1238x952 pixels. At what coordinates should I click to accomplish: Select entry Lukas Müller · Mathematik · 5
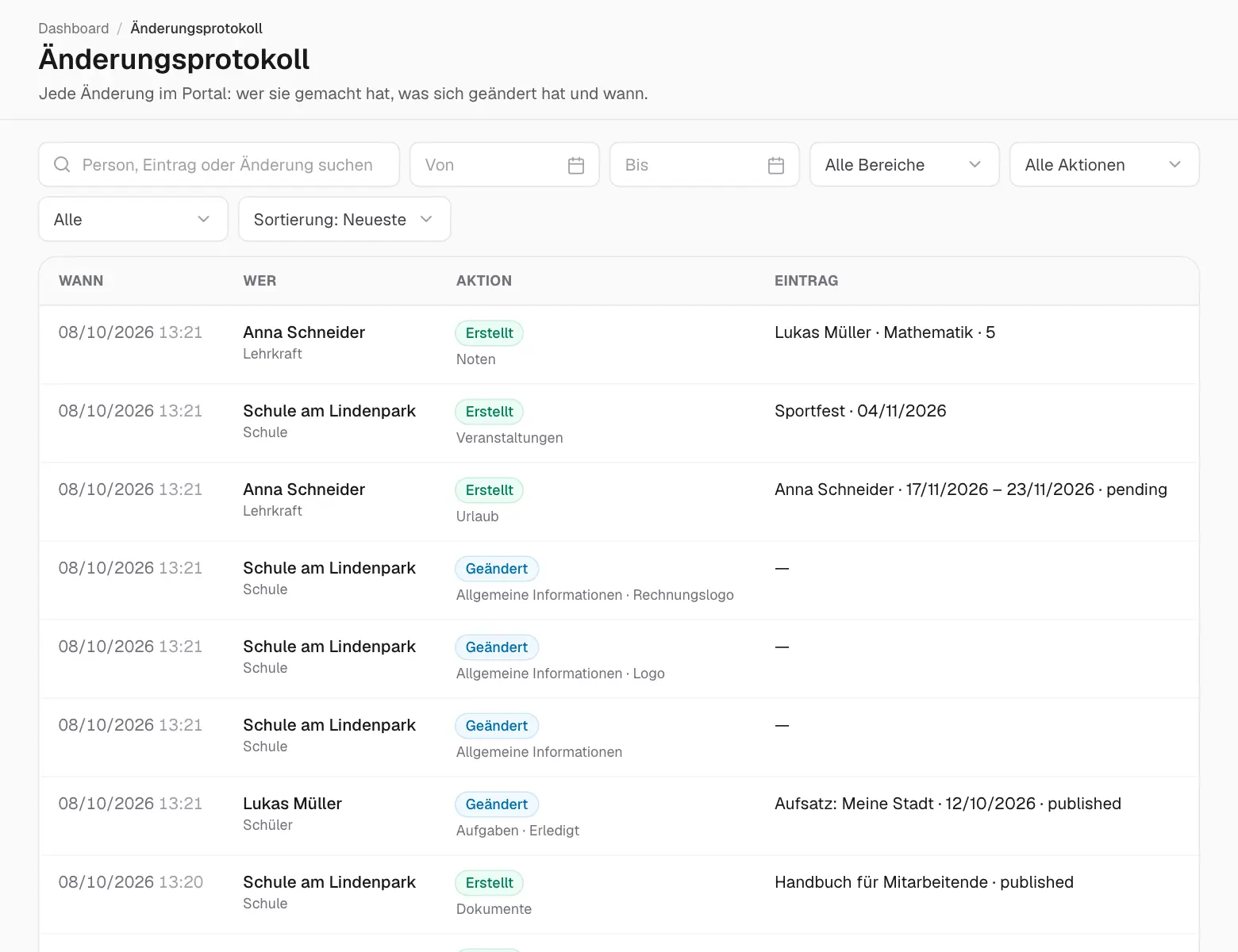click(885, 332)
